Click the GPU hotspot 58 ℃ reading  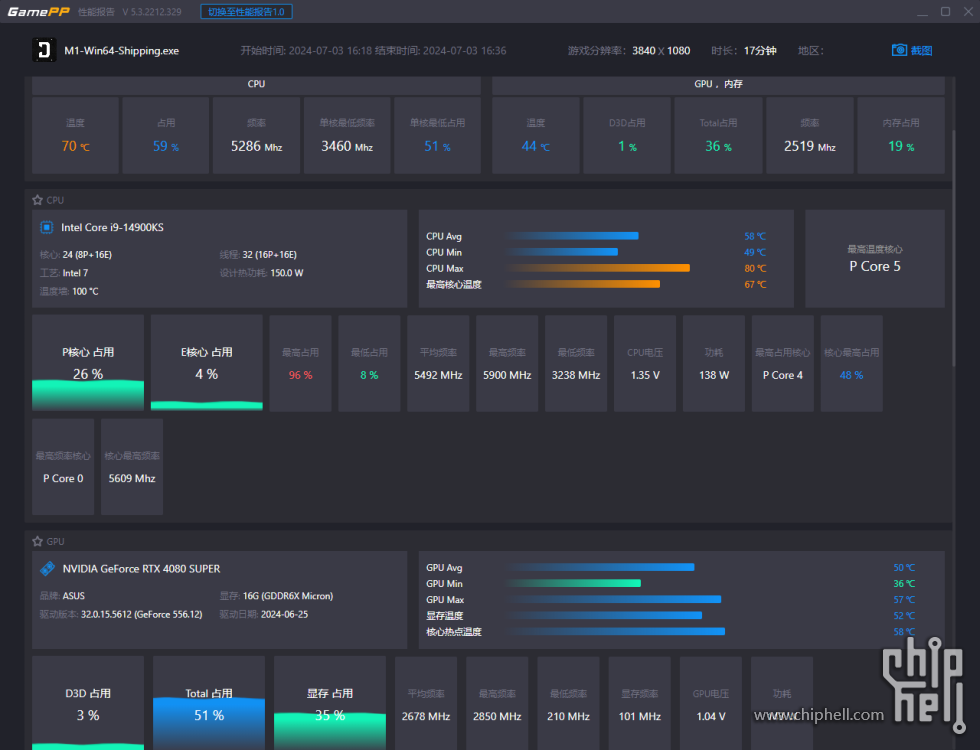[904, 632]
